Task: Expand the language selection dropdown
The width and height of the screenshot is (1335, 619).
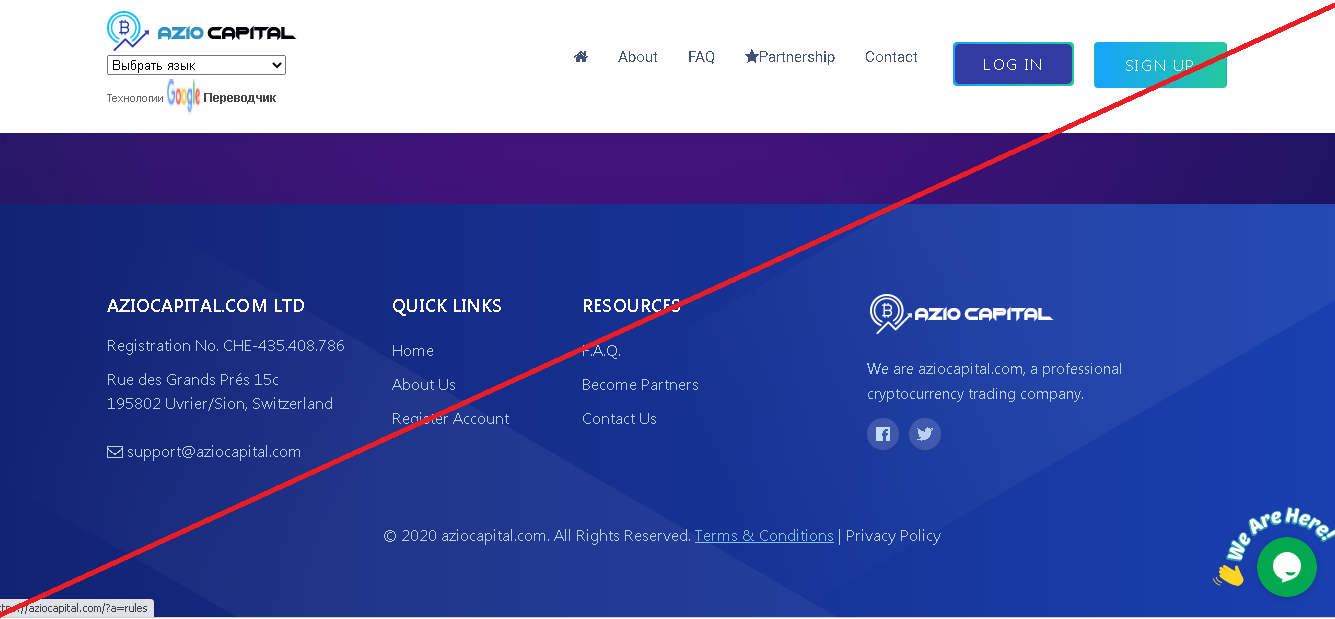Action: tap(196, 65)
